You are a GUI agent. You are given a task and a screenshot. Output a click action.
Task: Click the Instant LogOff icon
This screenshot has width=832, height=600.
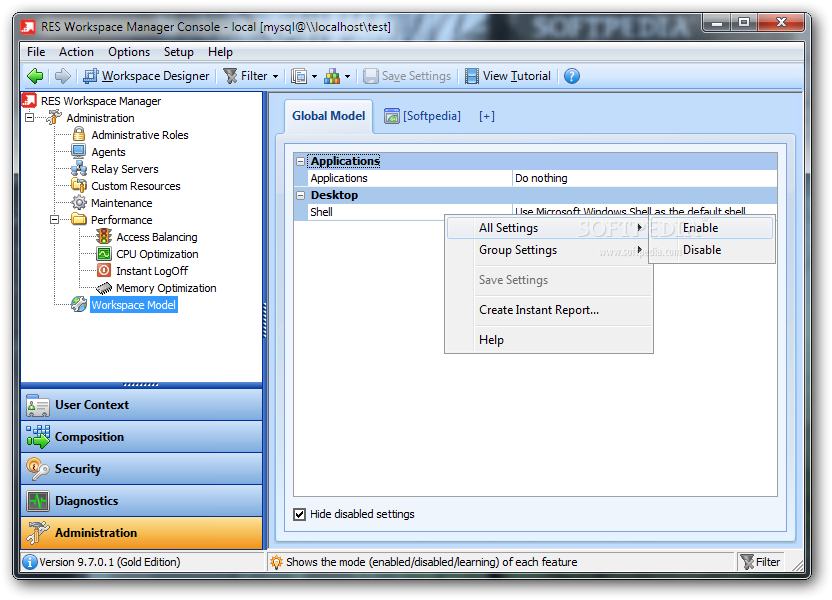104,271
